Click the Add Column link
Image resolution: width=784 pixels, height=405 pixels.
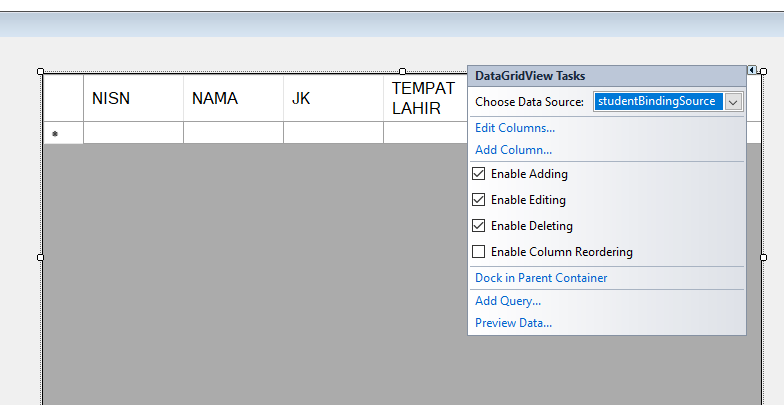pos(513,150)
